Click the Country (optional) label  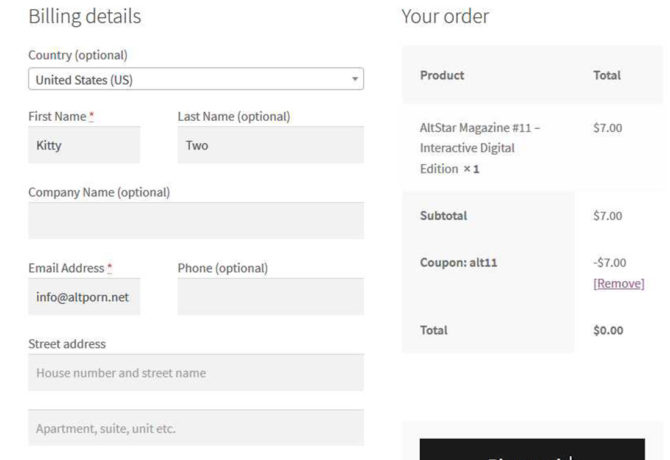click(x=78, y=55)
